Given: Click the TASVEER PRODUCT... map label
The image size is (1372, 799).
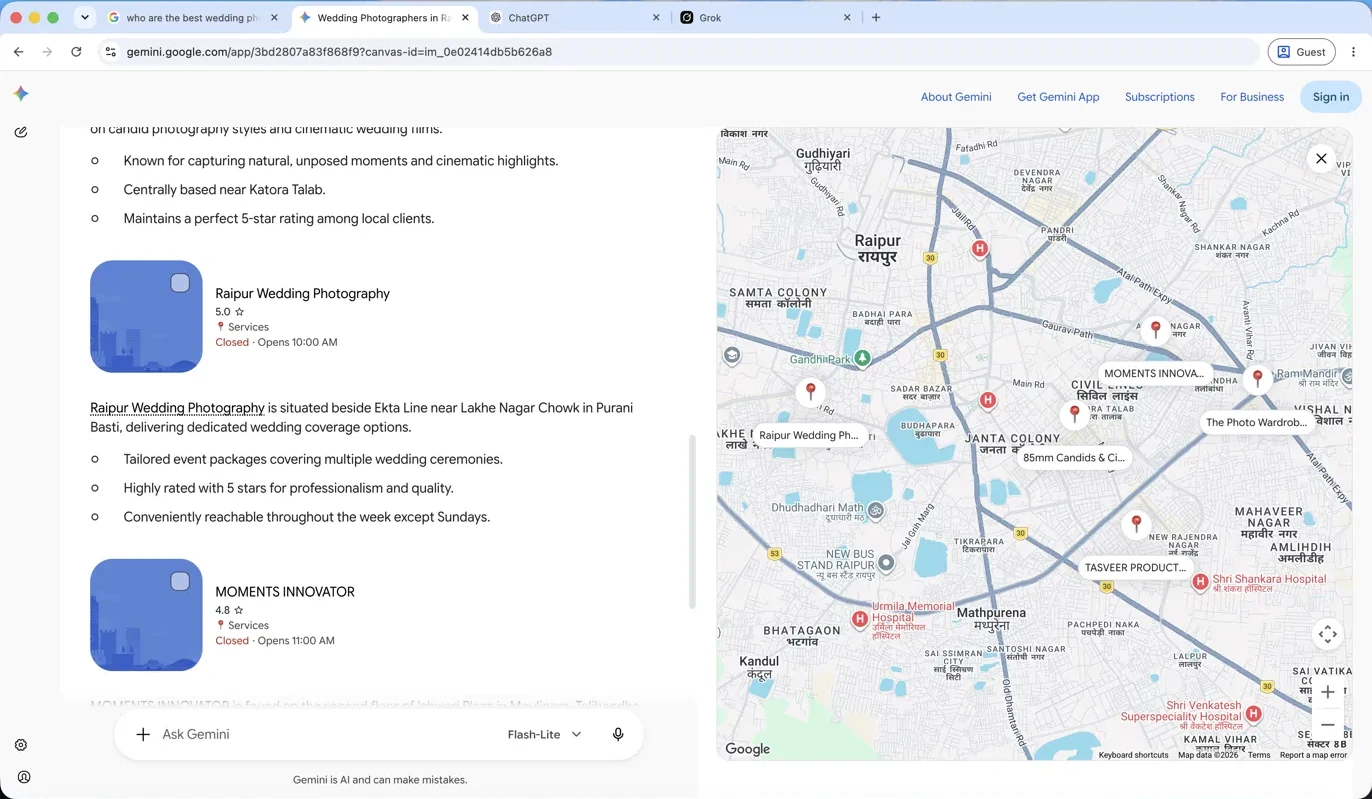Looking at the screenshot, I should click(1135, 567).
